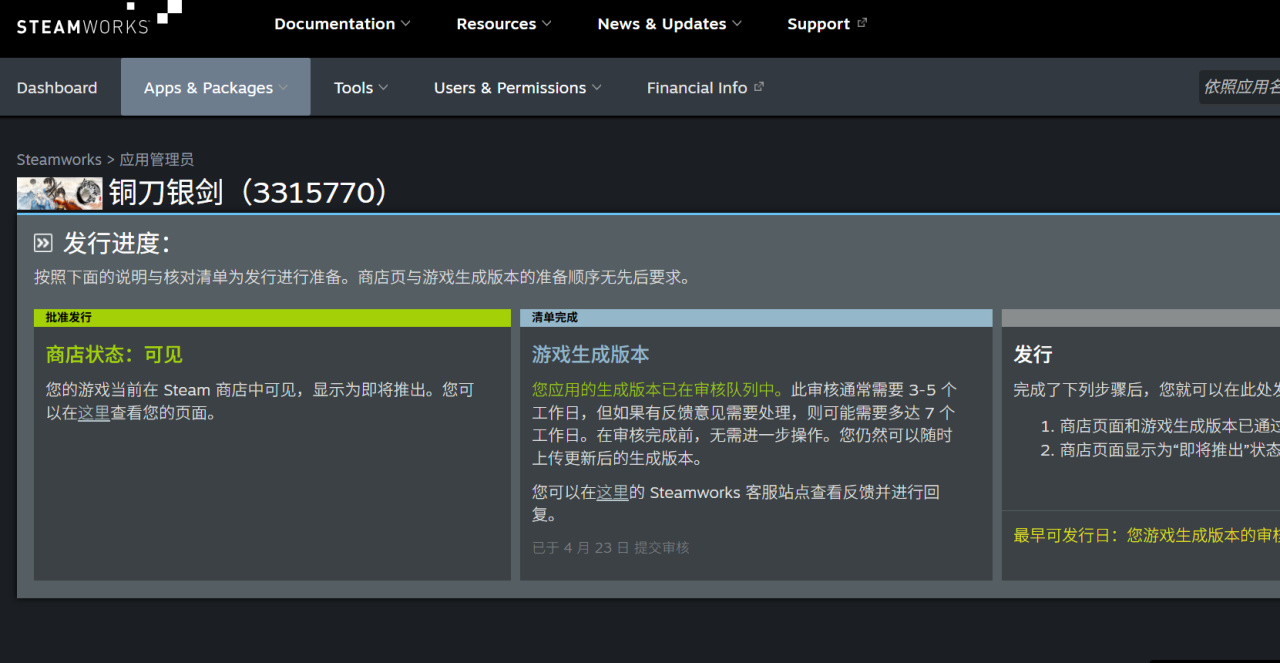
Task: Collapse the 发行进度 section icon
Action: pos(43,243)
